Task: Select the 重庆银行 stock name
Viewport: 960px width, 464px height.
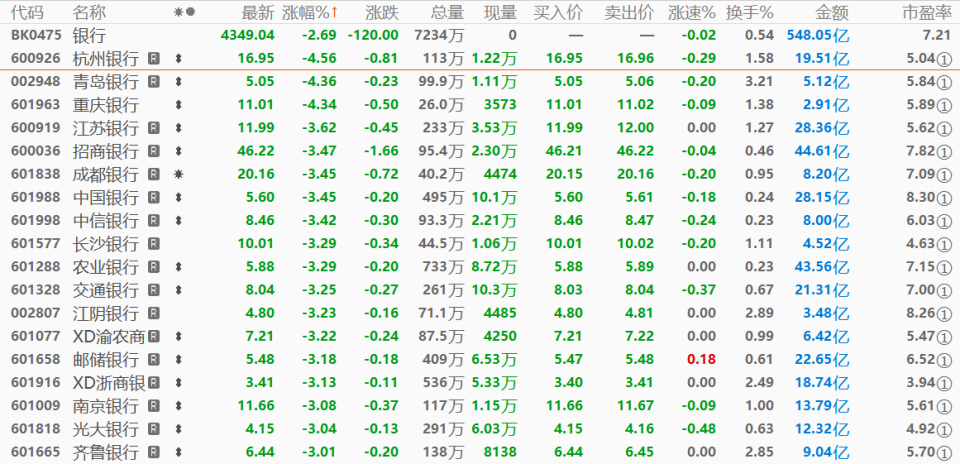Action: [105, 105]
